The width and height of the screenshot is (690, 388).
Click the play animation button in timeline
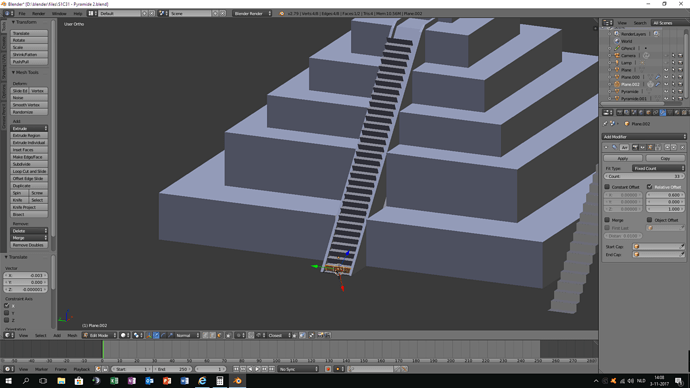tap(257, 369)
